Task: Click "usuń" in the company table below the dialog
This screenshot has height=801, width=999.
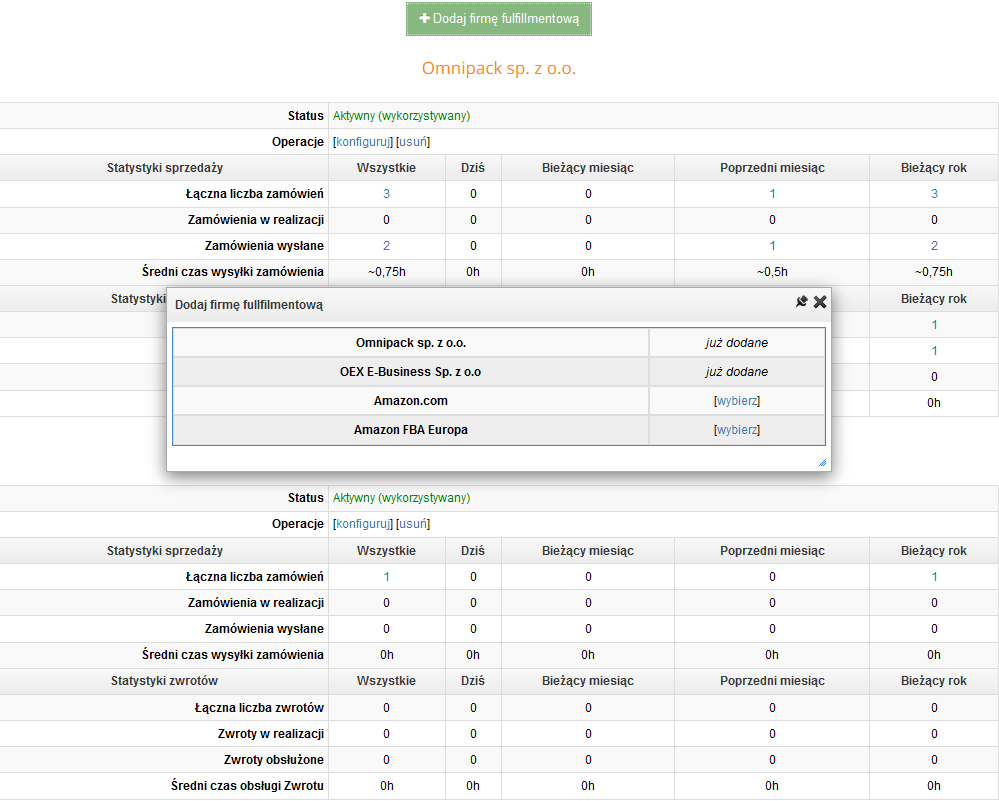Action: pos(413,524)
